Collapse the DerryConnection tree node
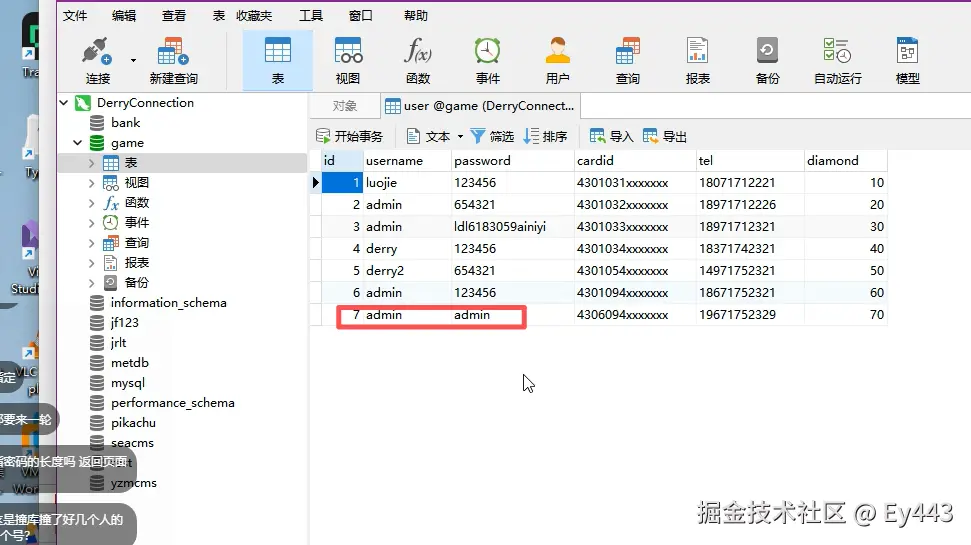Image resolution: width=971 pixels, height=545 pixels. [x=64, y=102]
